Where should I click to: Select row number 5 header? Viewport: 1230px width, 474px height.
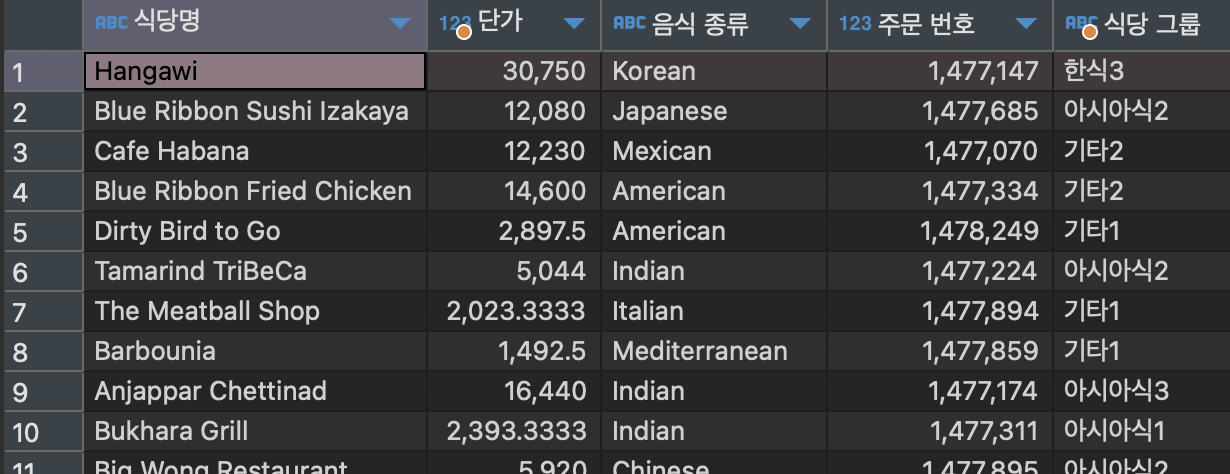click(41, 231)
